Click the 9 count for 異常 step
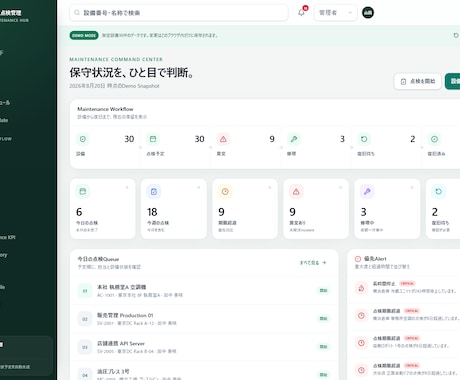The height and width of the screenshot is (380, 460). [272, 139]
